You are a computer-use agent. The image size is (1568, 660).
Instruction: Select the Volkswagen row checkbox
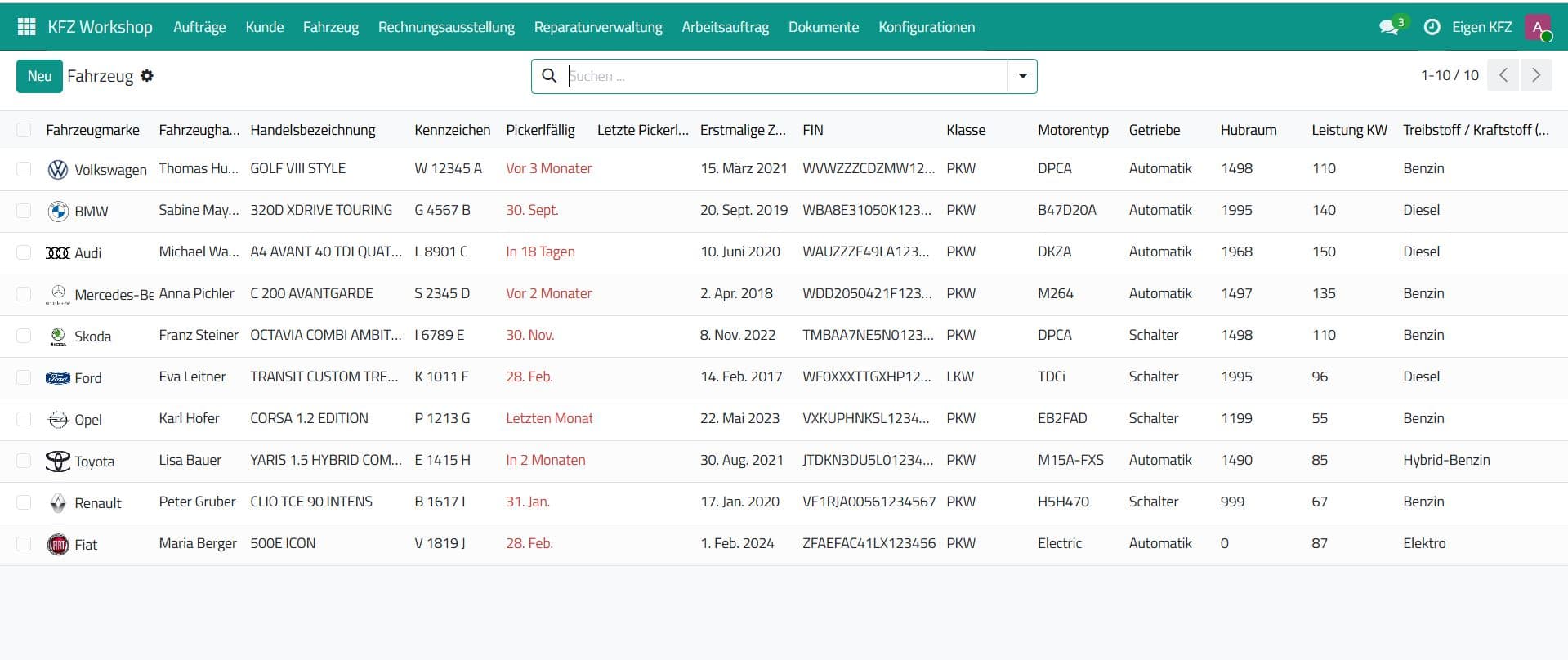pos(24,169)
